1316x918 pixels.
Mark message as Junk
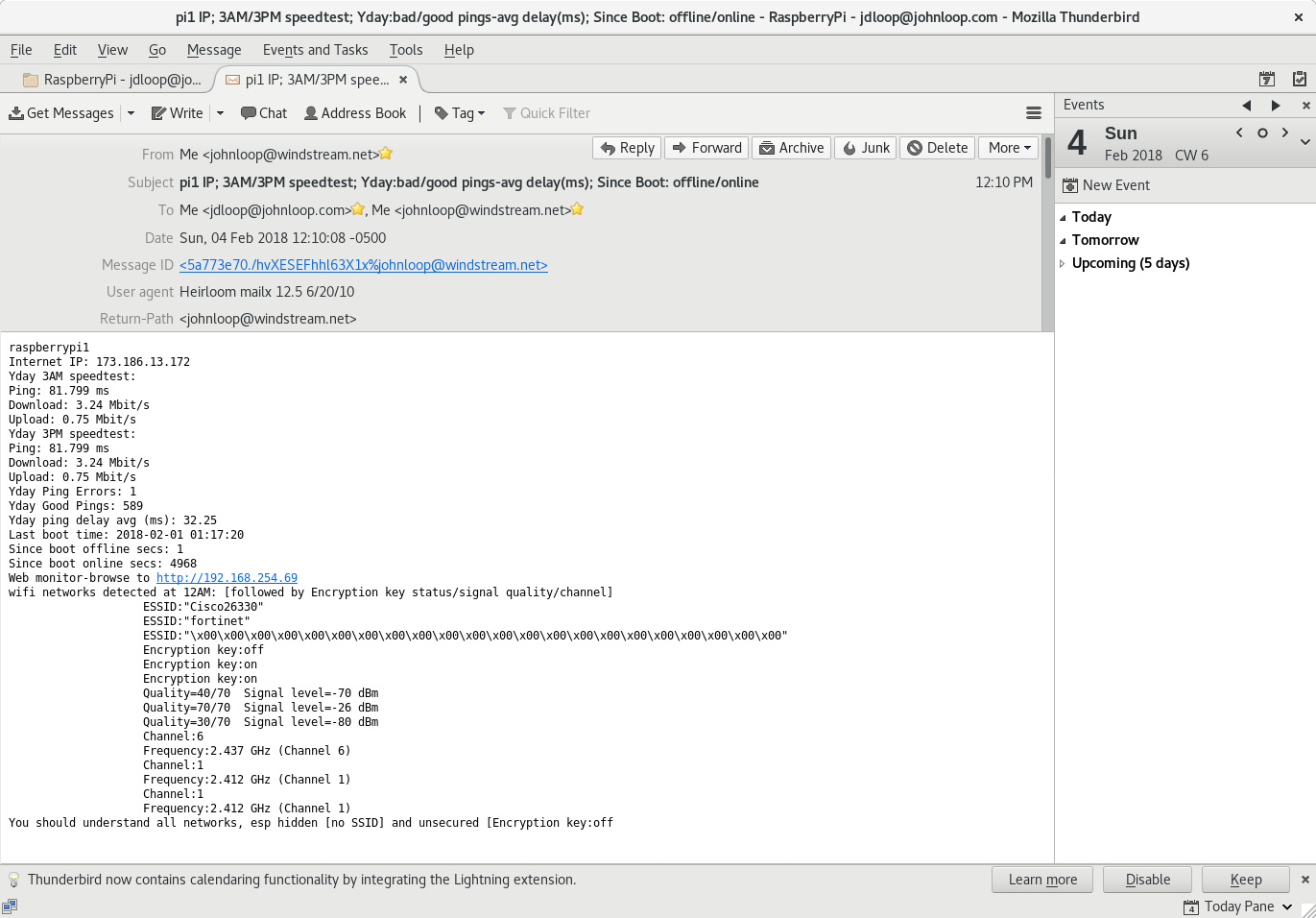865,148
